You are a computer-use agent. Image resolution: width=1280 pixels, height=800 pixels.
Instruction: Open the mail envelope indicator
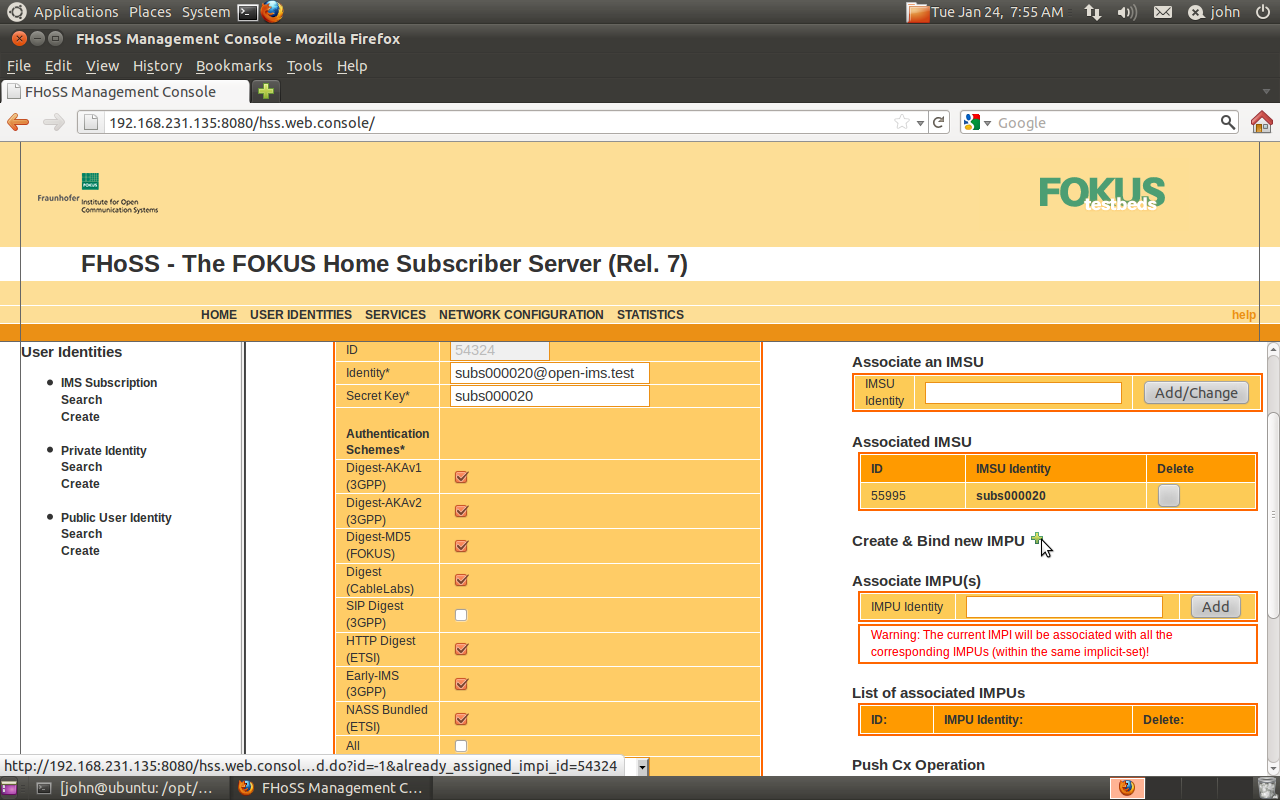tap(1162, 12)
